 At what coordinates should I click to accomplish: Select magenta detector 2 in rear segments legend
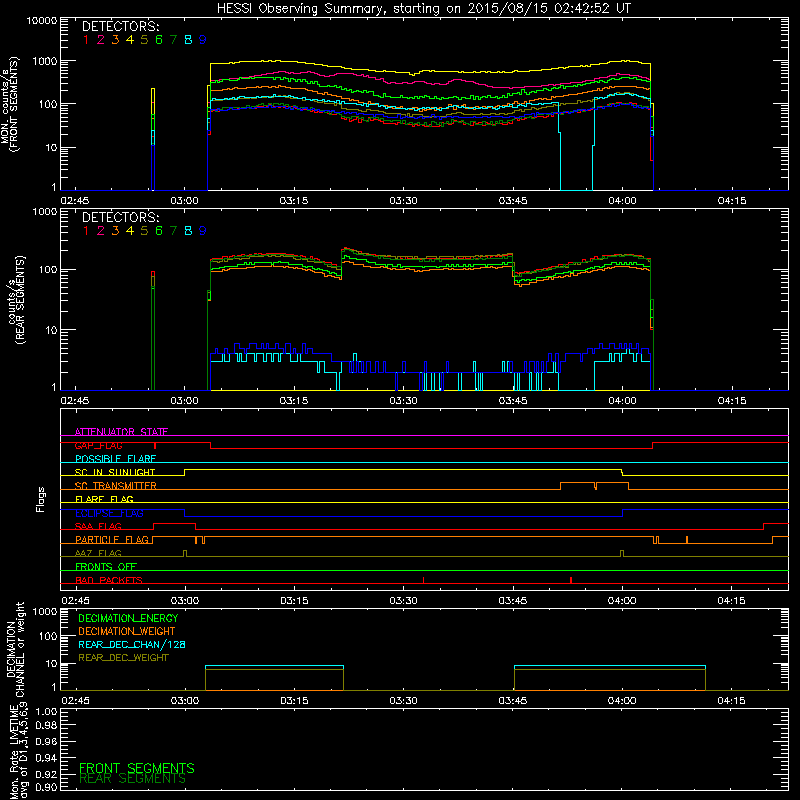pyautogui.click(x=101, y=231)
